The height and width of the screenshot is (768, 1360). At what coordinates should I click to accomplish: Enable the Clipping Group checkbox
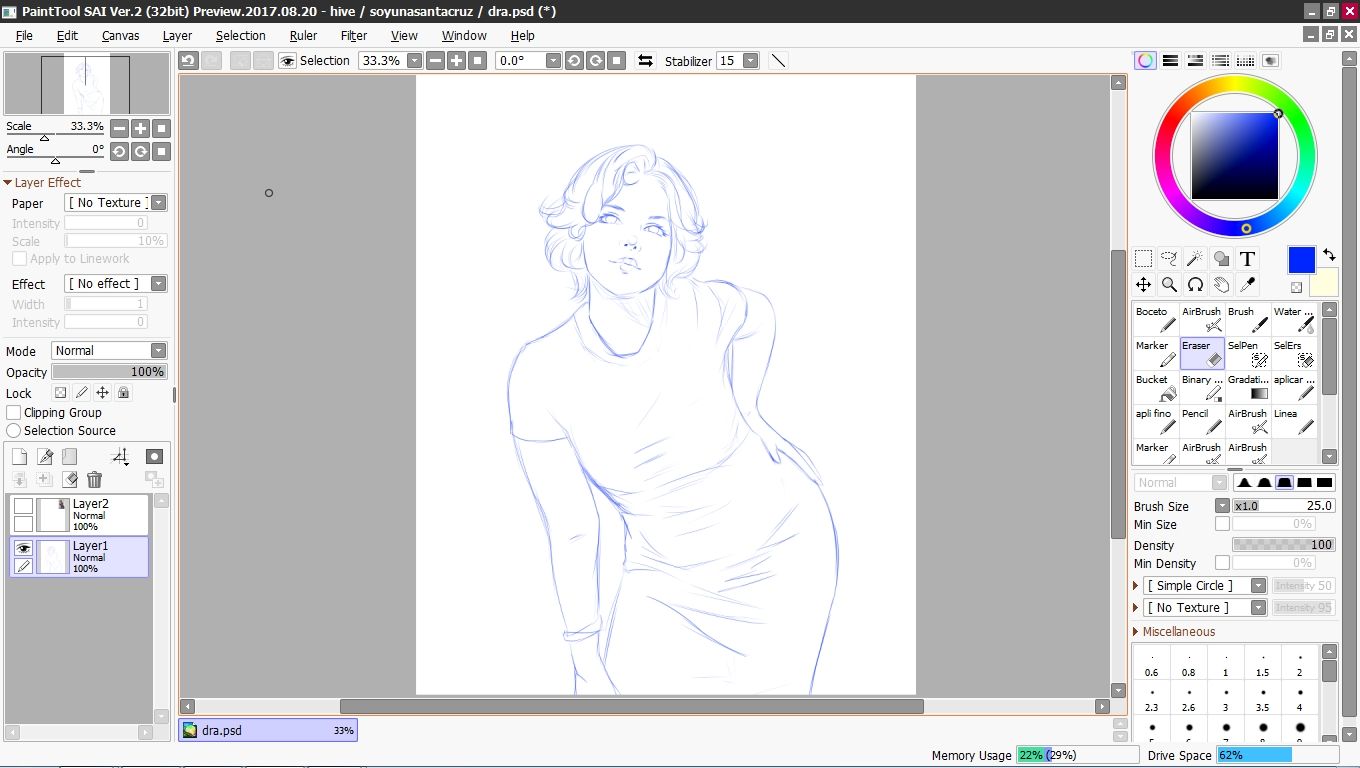pos(14,412)
